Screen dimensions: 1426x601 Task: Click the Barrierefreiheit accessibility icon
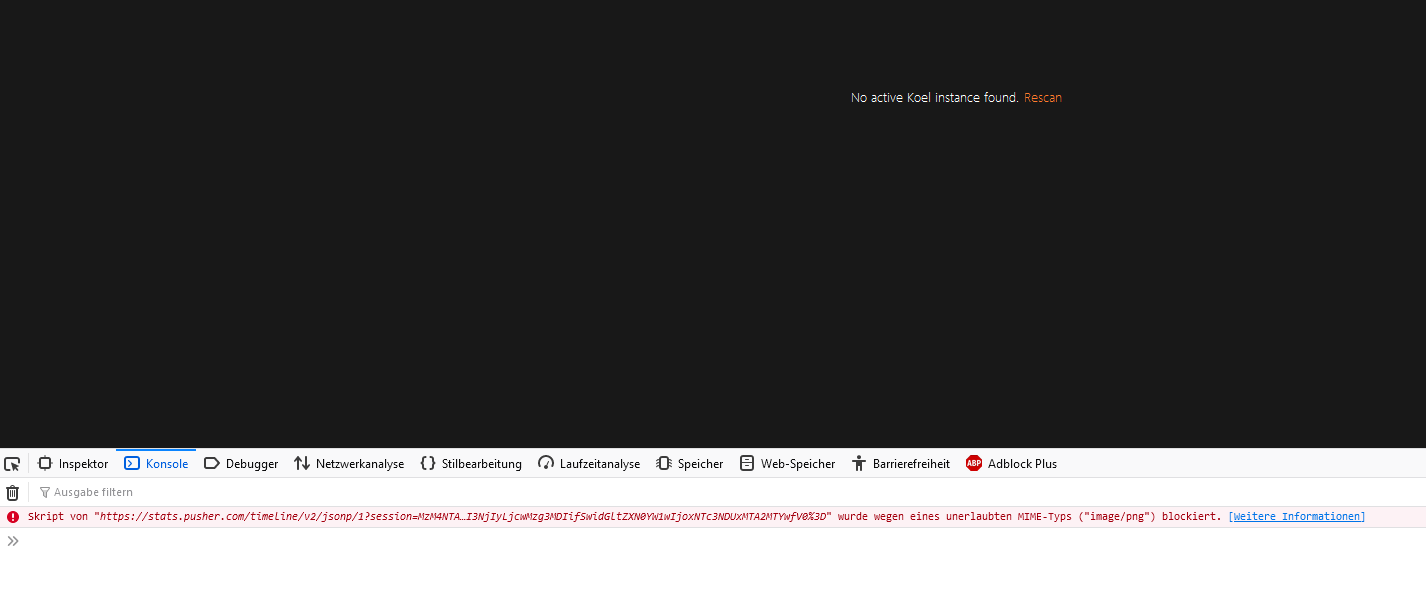(x=858, y=463)
